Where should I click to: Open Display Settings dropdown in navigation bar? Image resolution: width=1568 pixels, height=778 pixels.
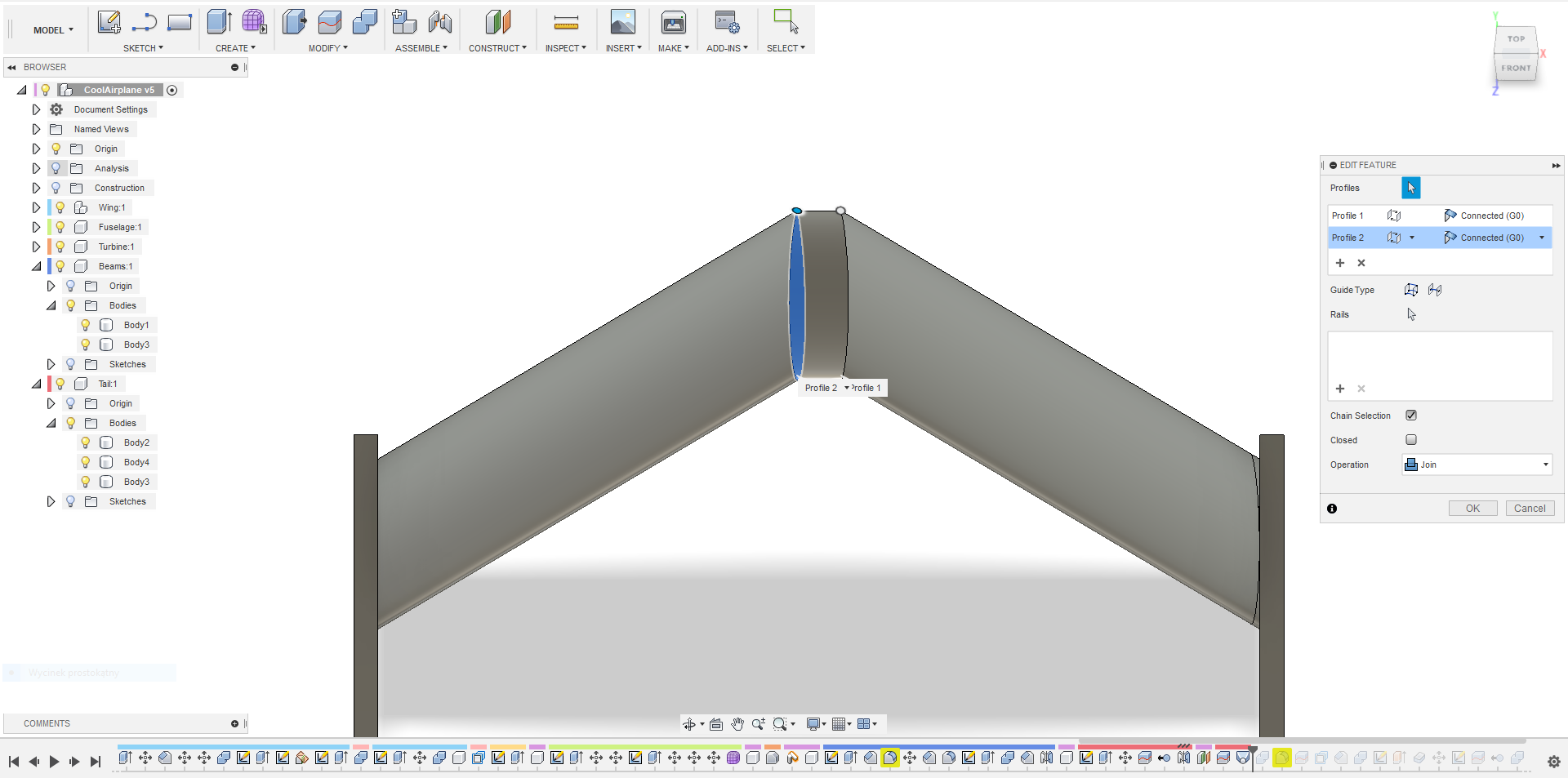click(816, 724)
